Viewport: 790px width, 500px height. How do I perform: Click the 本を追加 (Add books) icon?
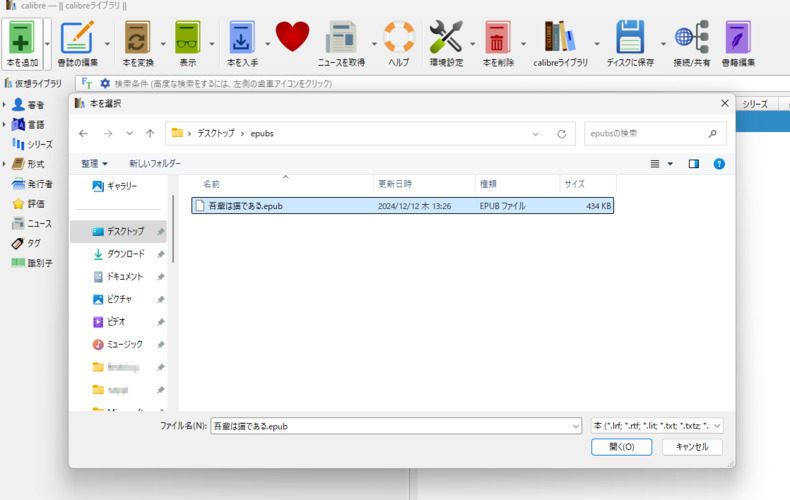(x=22, y=38)
